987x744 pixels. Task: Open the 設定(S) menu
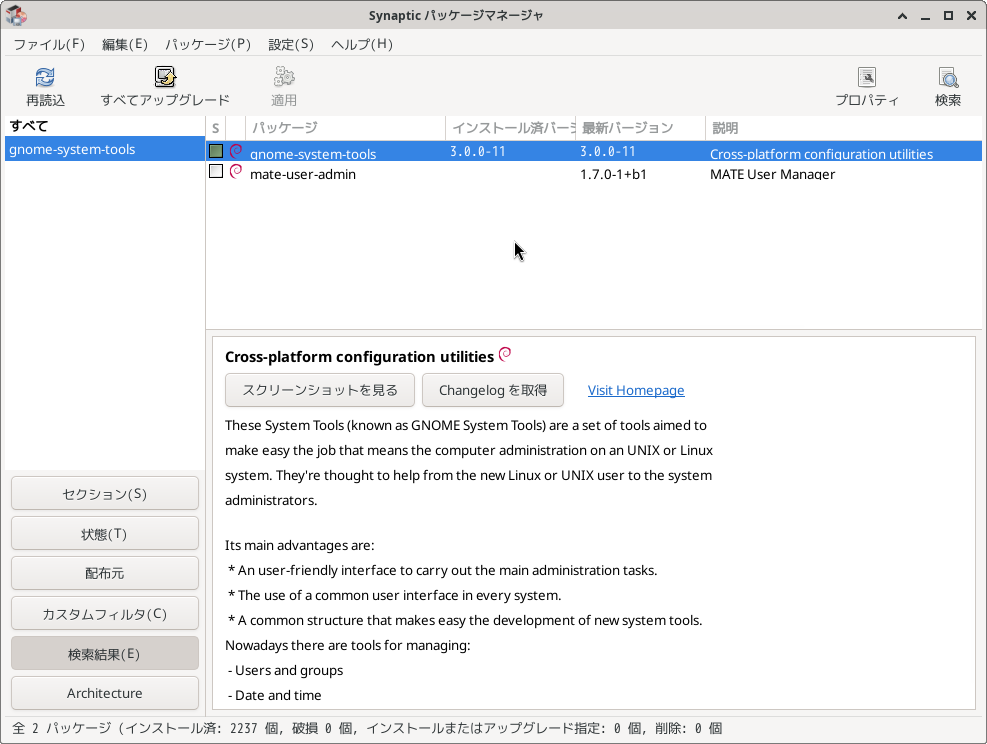[291, 44]
